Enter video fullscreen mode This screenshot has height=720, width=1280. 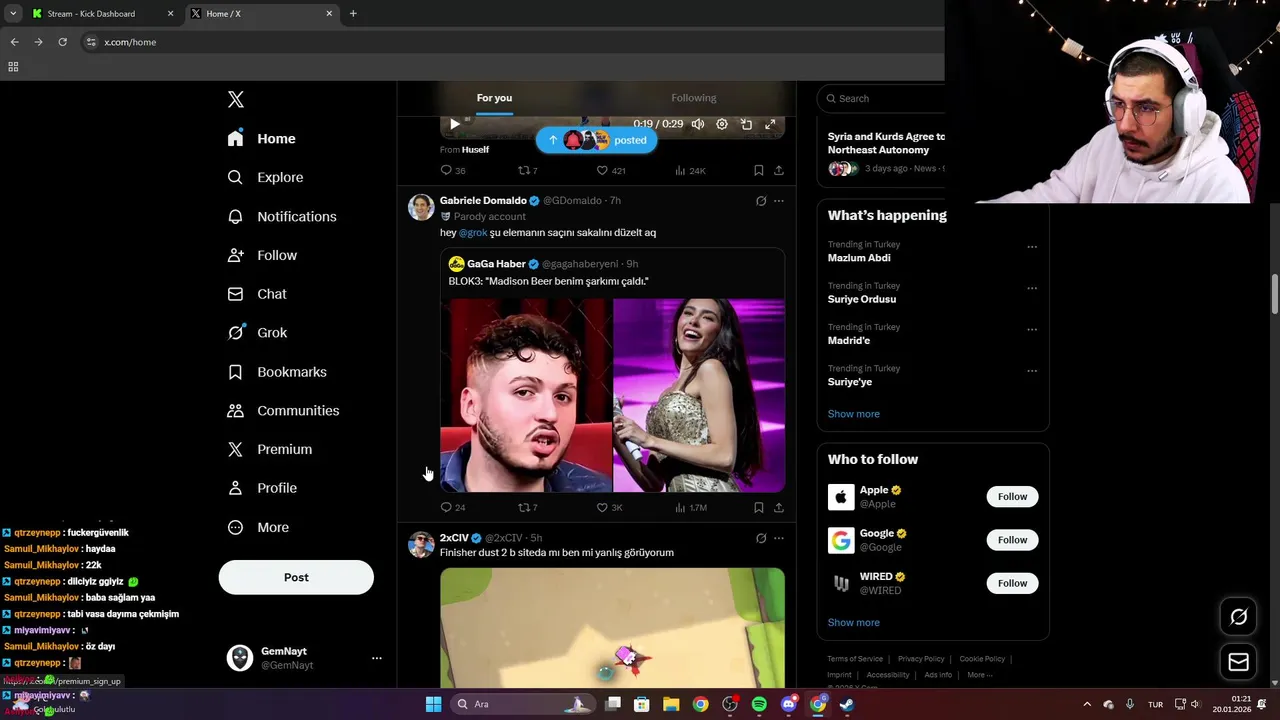(x=770, y=124)
